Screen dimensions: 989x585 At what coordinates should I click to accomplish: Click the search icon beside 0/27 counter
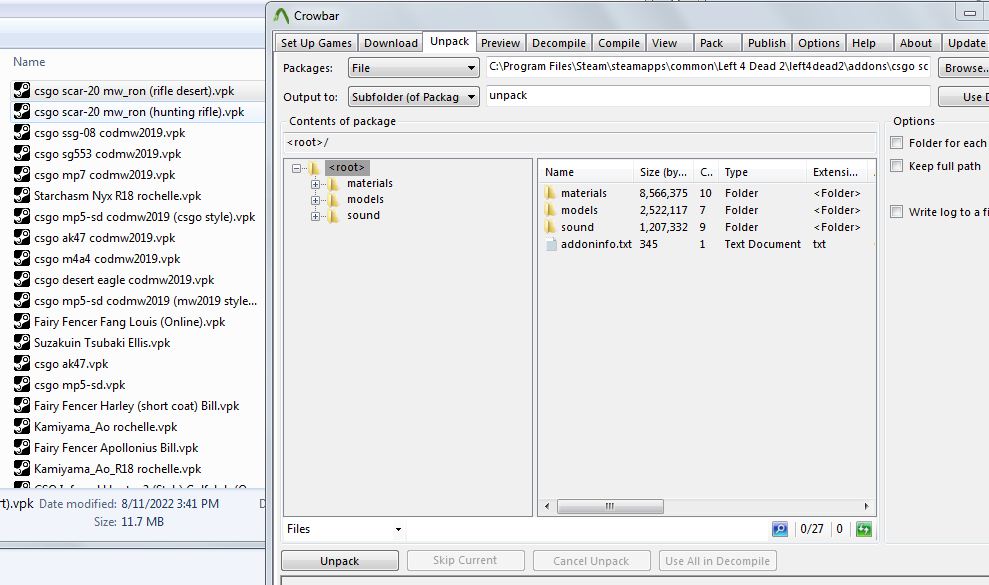click(x=780, y=529)
